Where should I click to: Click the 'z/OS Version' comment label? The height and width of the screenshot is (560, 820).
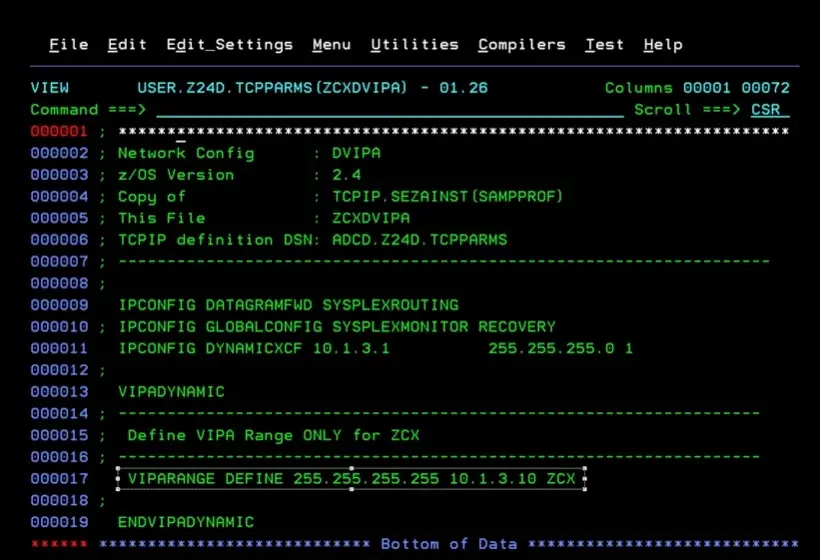point(176,175)
